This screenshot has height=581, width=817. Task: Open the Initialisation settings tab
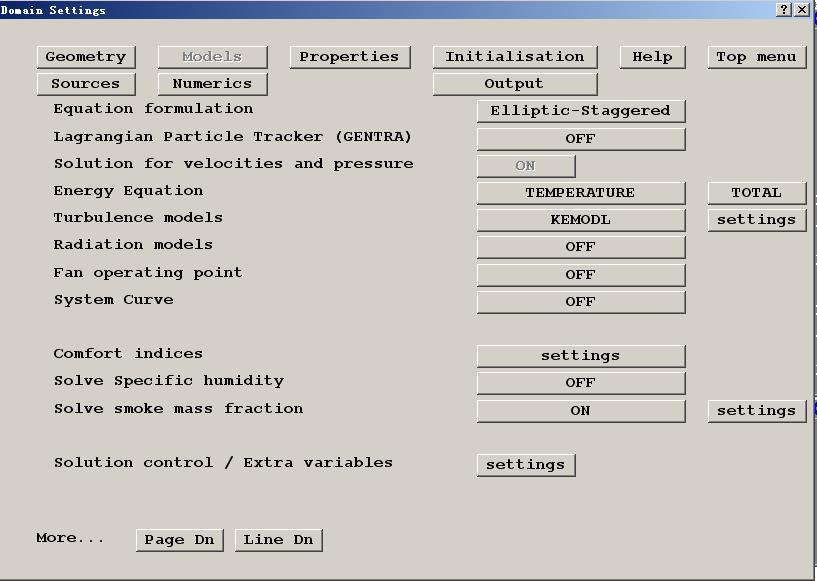coord(514,57)
